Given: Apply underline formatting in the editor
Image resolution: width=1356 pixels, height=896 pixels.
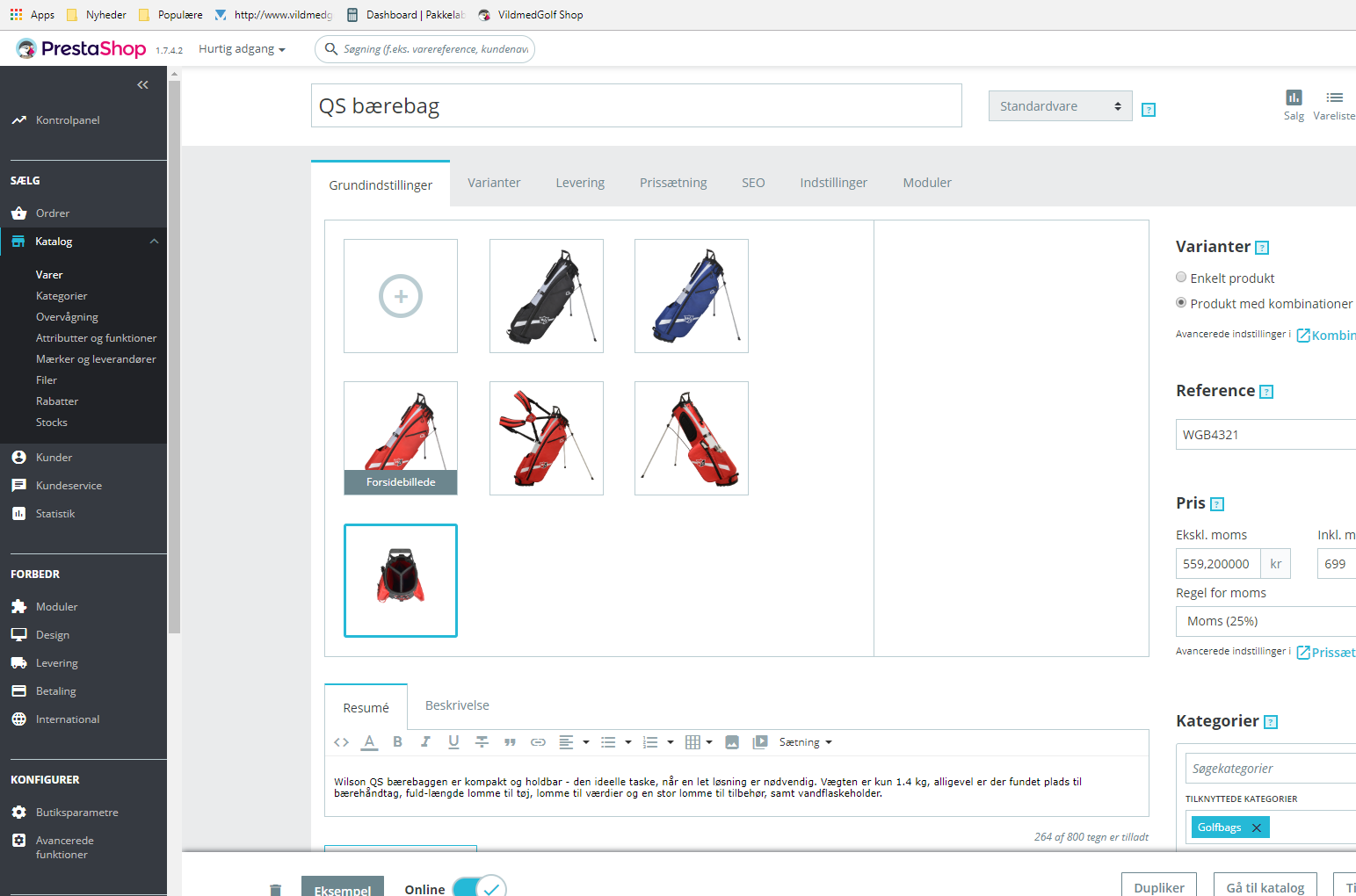Looking at the screenshot, I should click(x=453, y=742).
